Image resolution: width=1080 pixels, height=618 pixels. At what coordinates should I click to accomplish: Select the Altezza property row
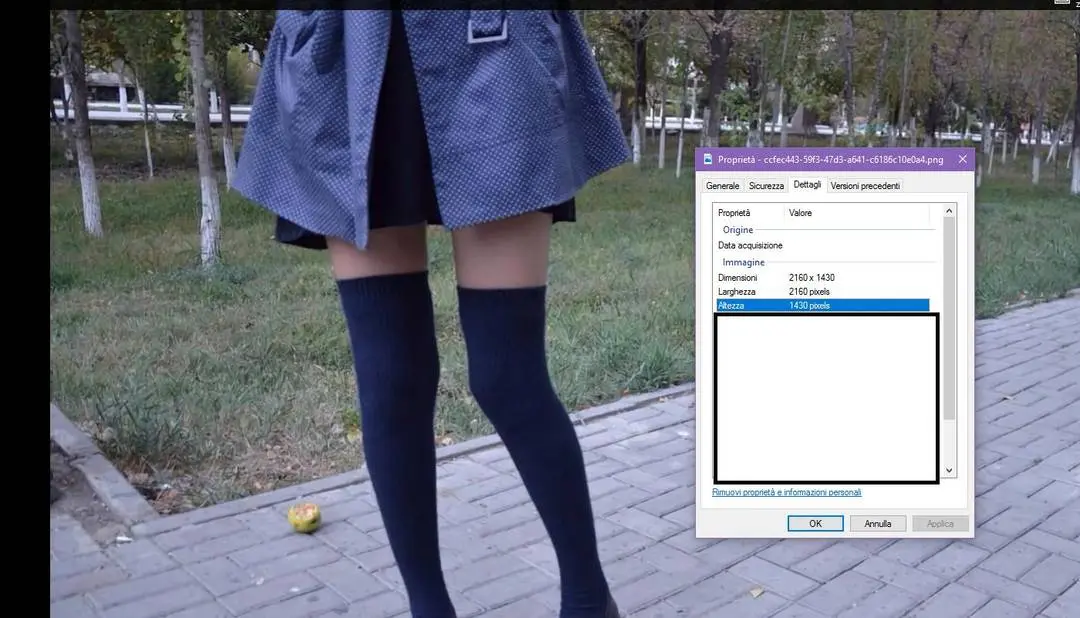pos(822,305)
